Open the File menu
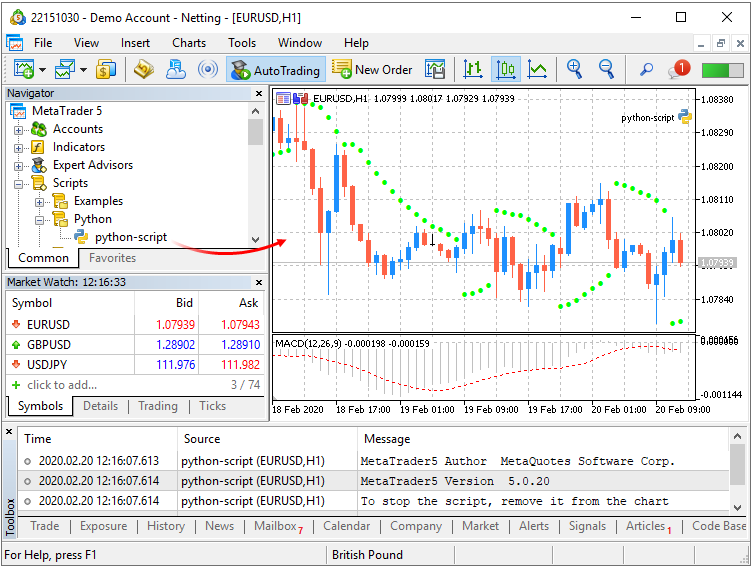 click(x=43, y=43)
